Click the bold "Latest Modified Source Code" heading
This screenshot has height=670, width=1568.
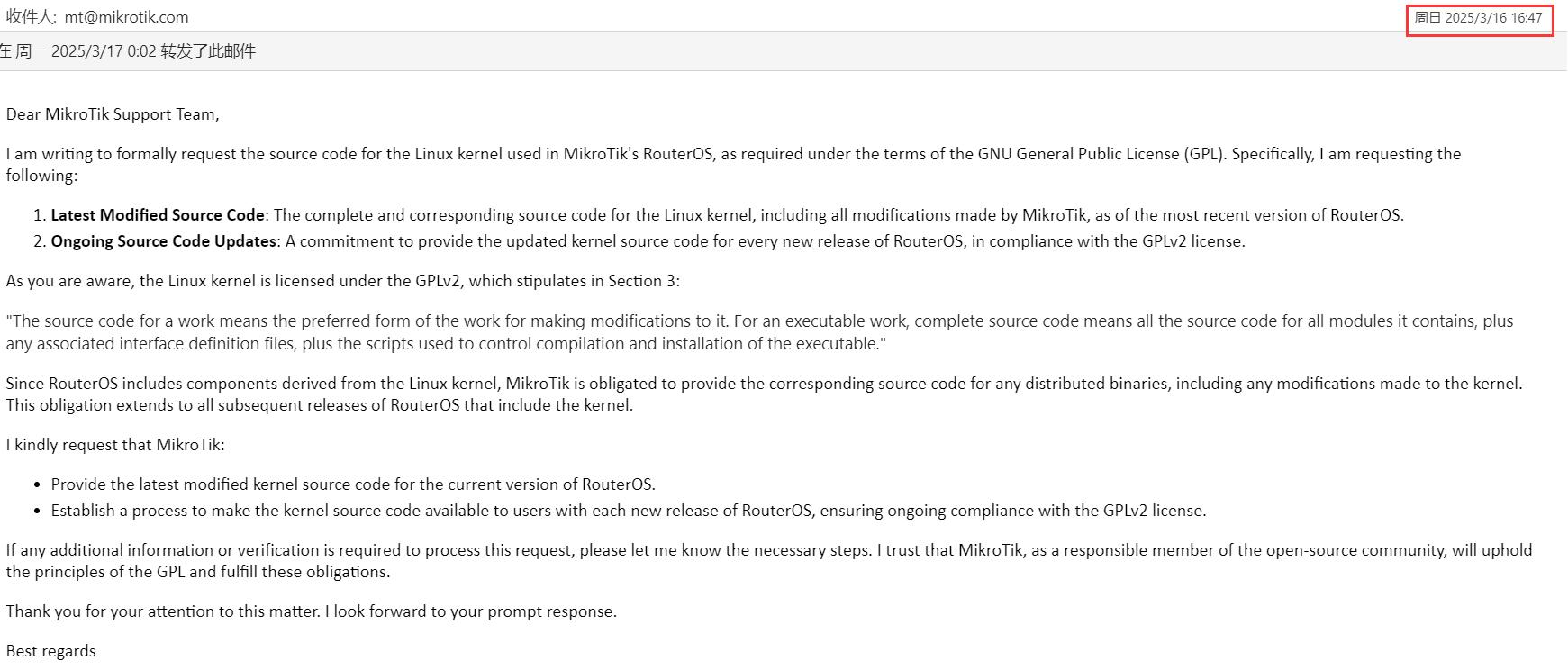pyautogui.click(x=158, y=215)
